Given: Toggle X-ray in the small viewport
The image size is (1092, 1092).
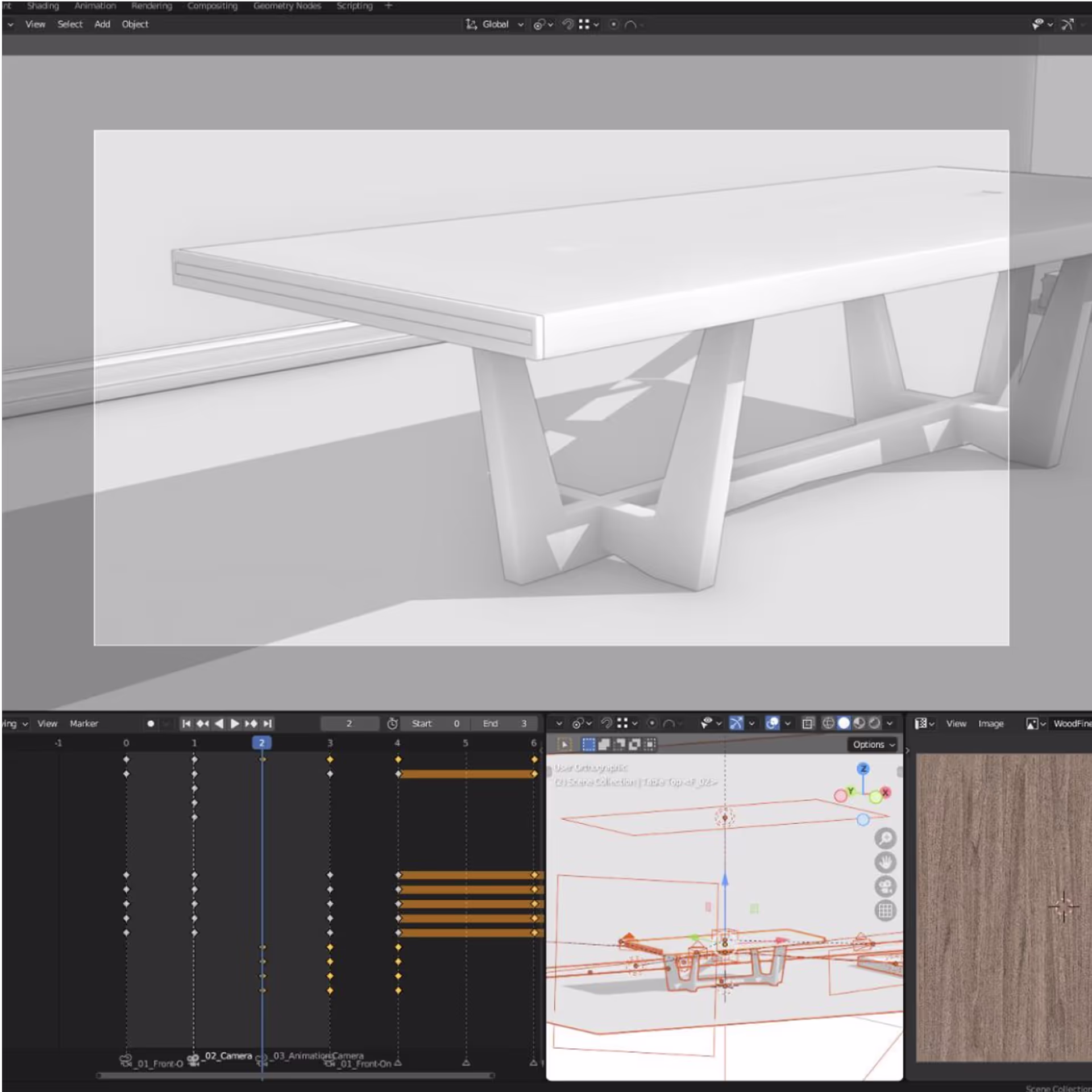Looking at the screenshot, I should tap(808, 723).
